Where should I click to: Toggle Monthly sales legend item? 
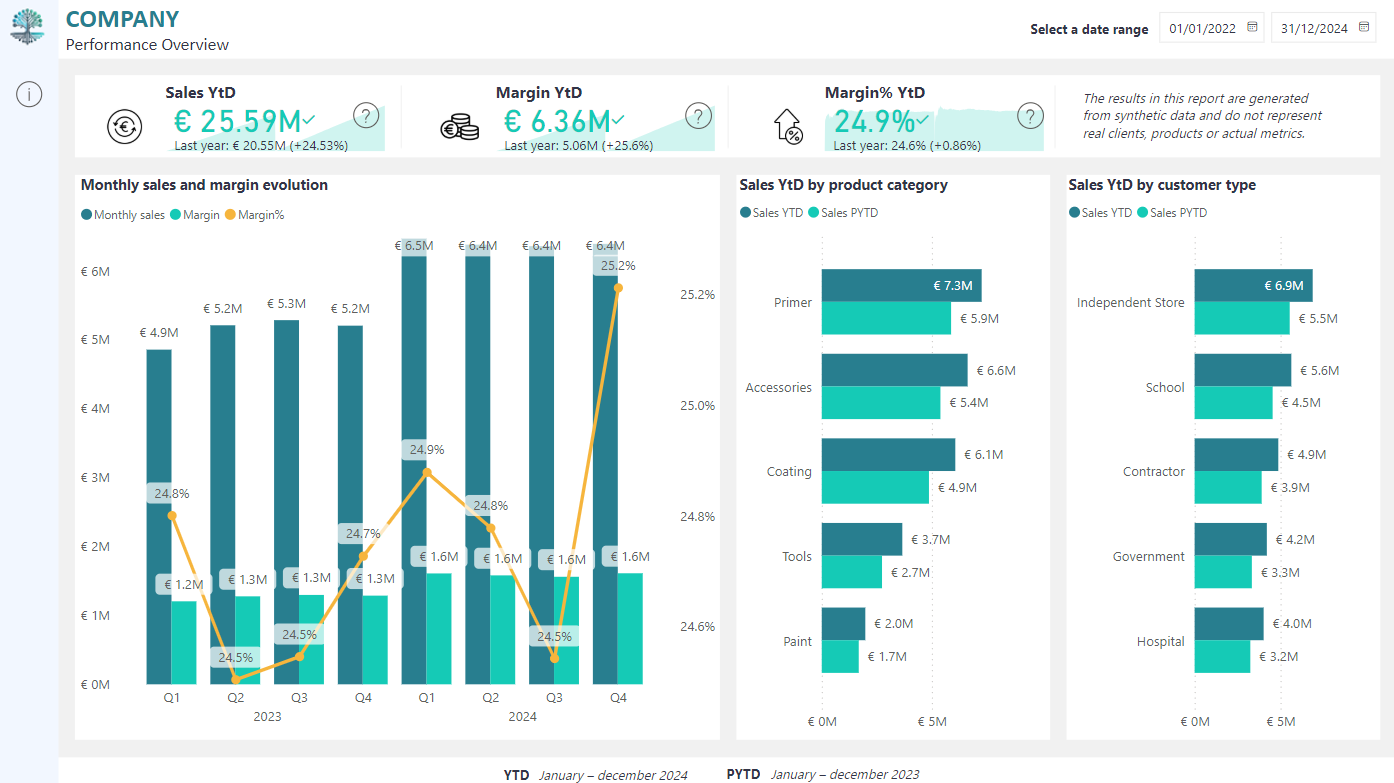[123, 215]
